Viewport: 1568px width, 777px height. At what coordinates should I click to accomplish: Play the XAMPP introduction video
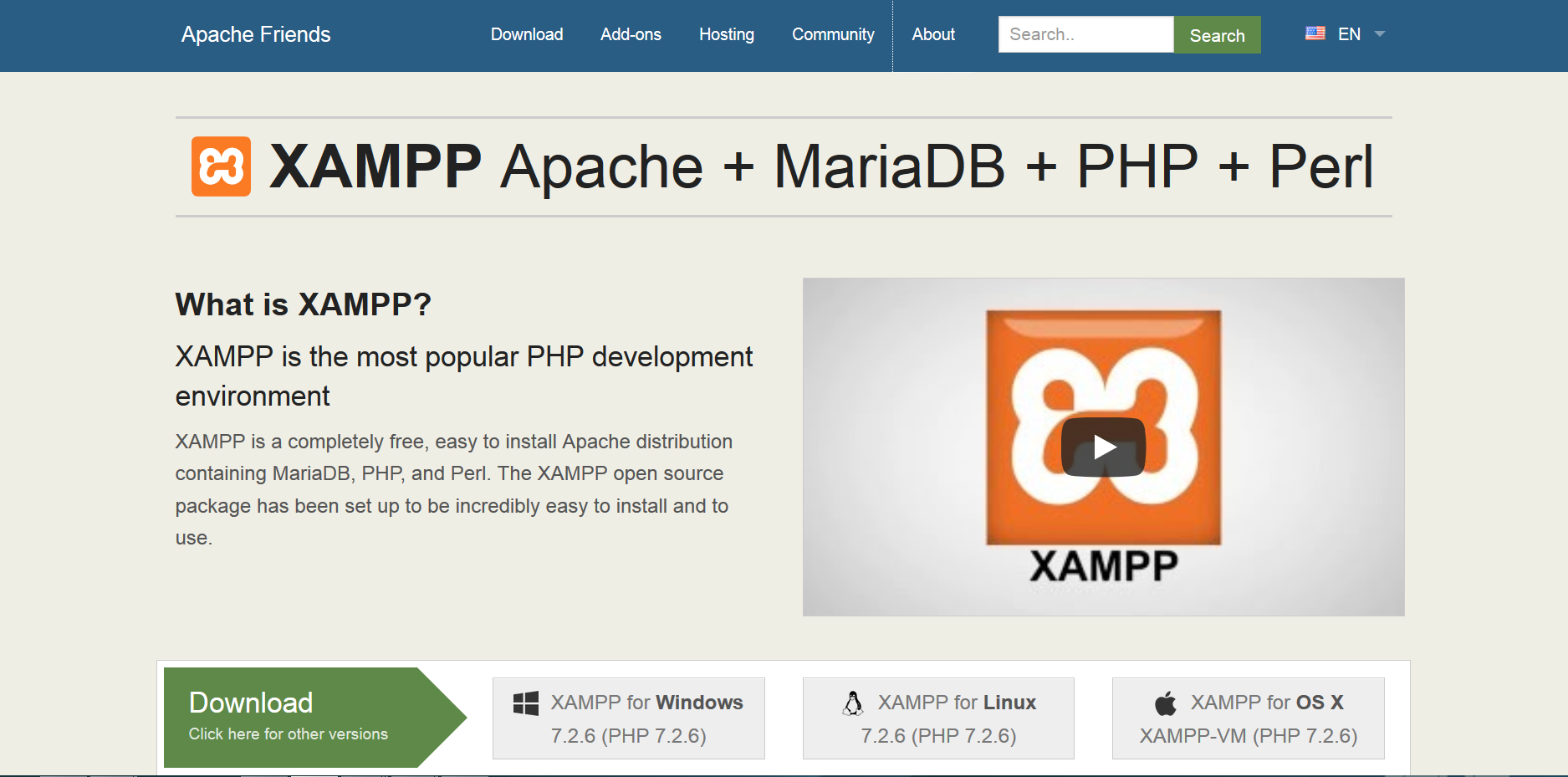tap(1102, 447)
